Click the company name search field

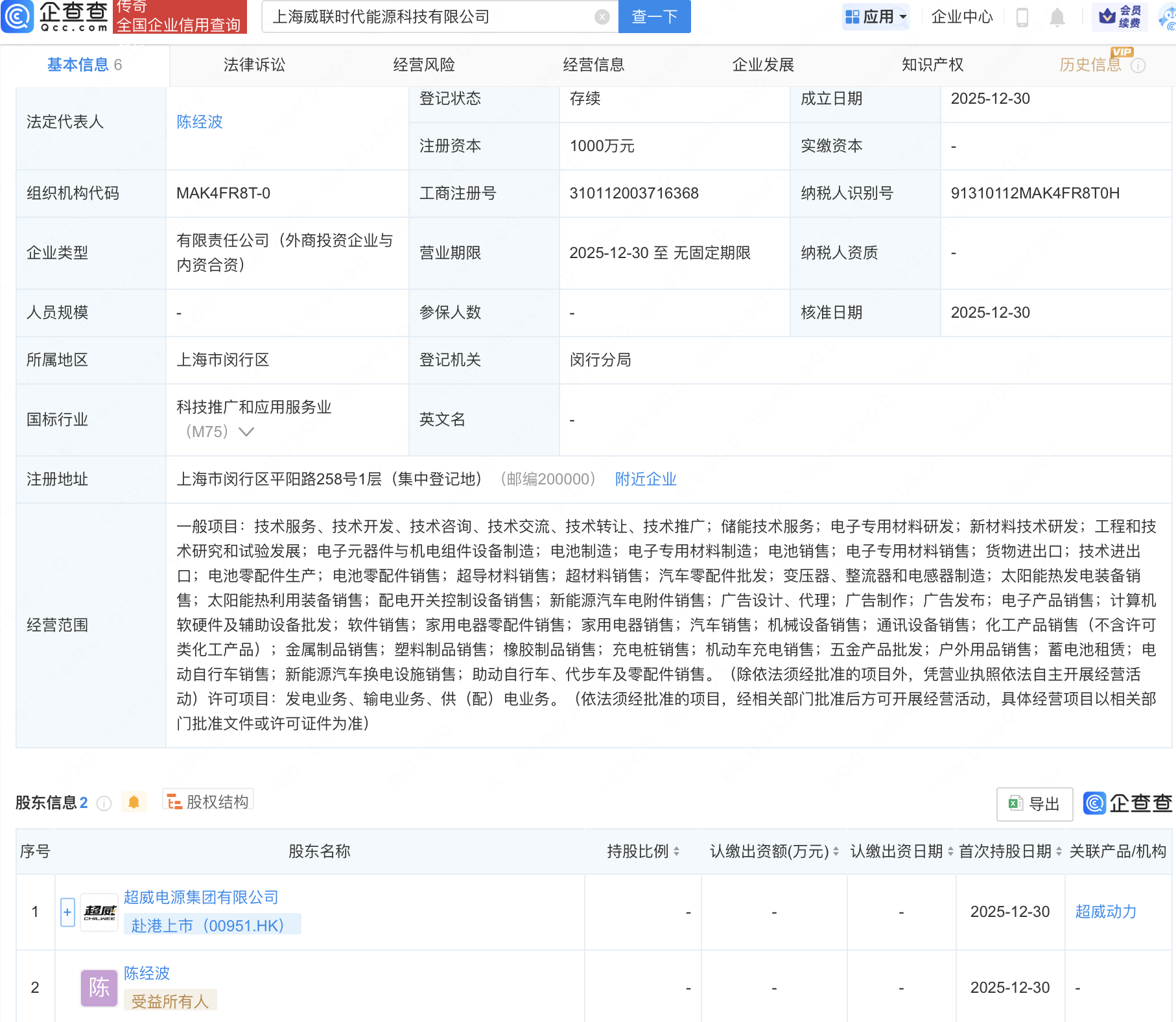tap(428, 17)
